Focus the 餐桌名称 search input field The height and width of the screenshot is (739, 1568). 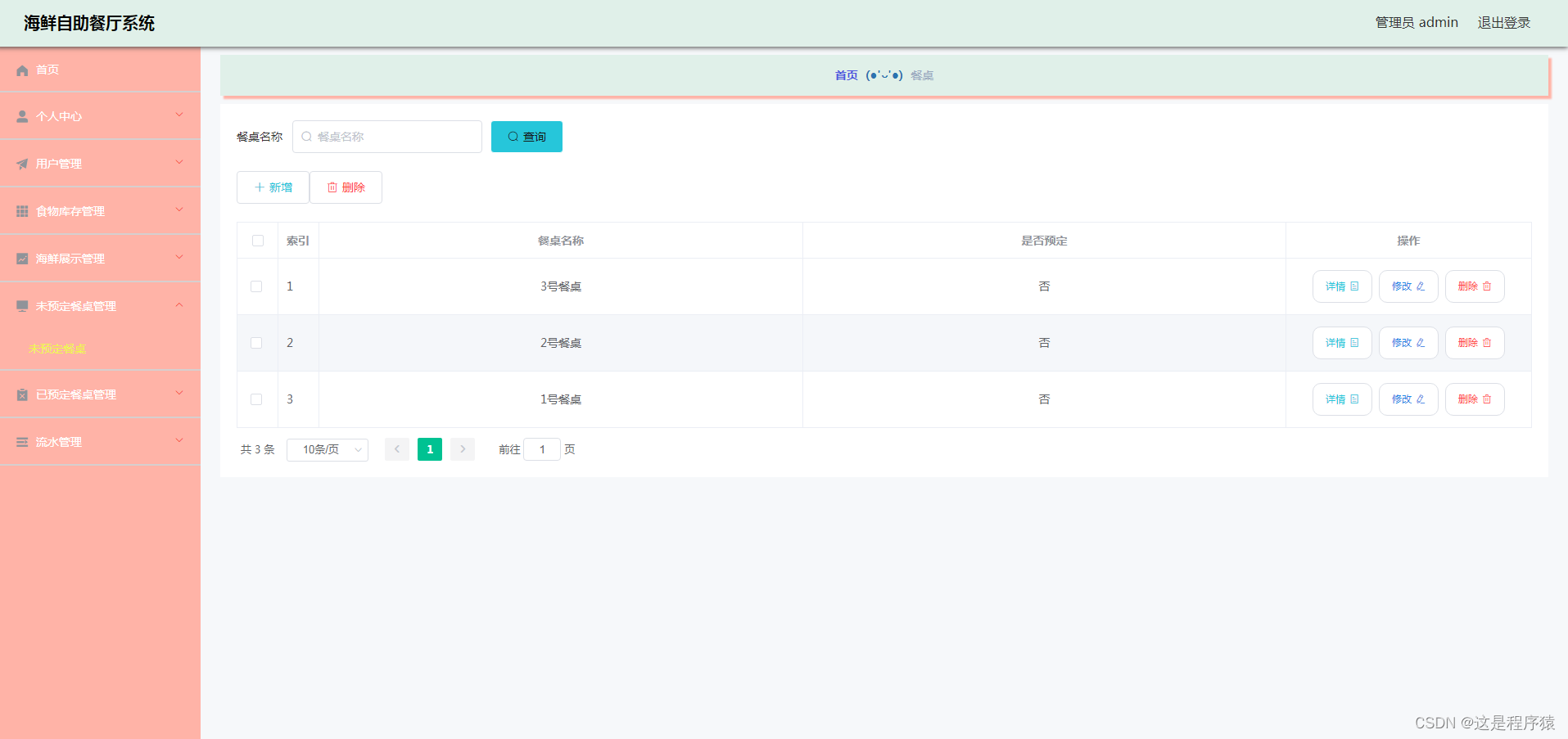[x=387, y=137]
